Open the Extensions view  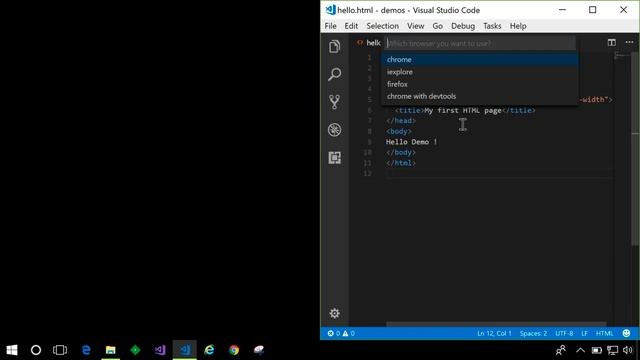334,158
